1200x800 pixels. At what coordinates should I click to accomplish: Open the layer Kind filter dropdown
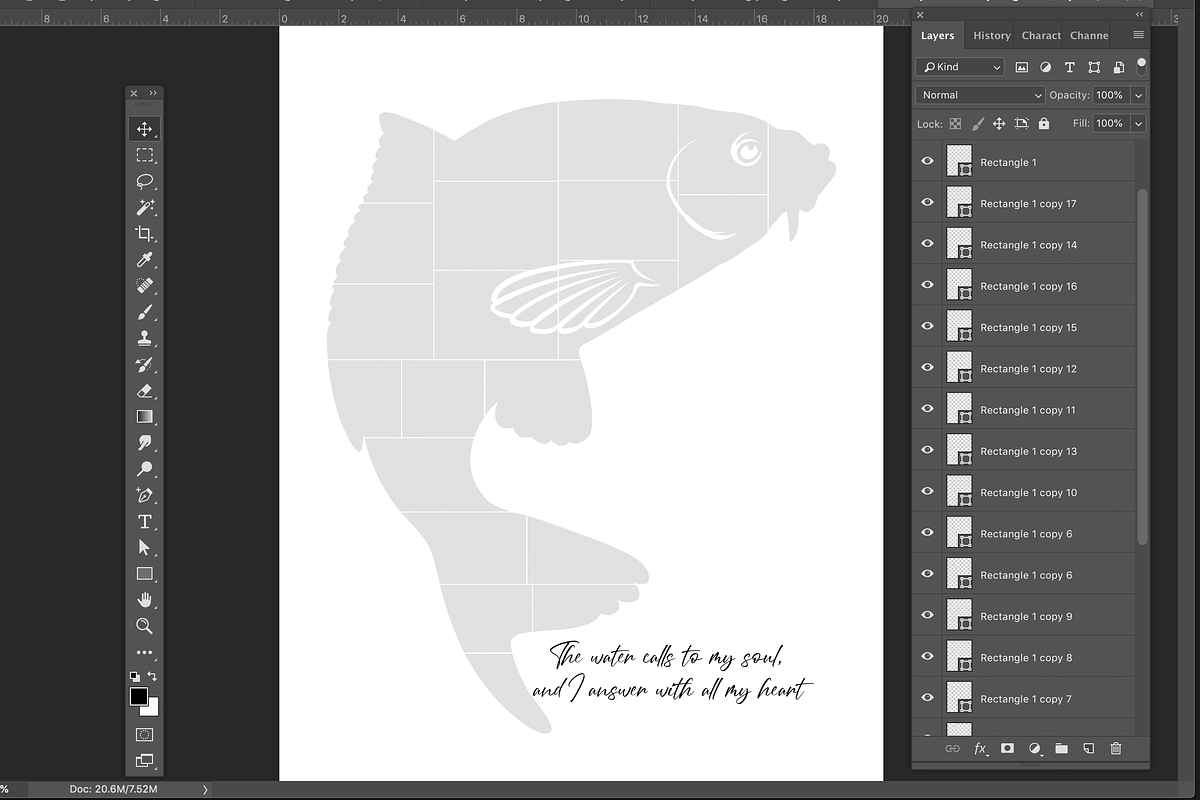(959, 67)
